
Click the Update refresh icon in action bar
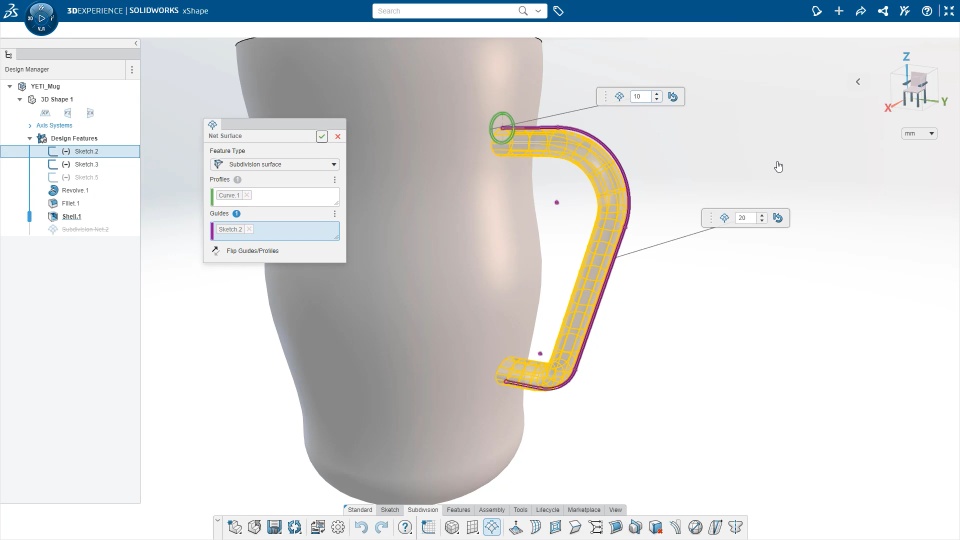point(294,527)
